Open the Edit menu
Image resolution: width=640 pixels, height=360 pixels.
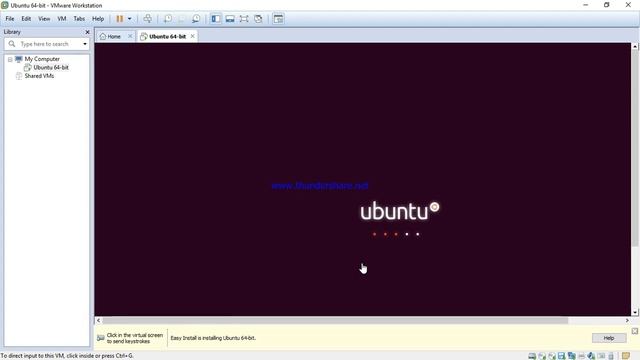coord(26,19)
